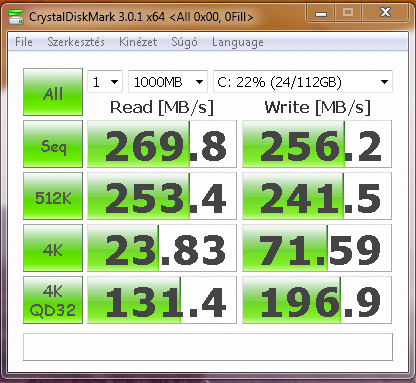Run all benchmarks with the All button

coord(53,92)
